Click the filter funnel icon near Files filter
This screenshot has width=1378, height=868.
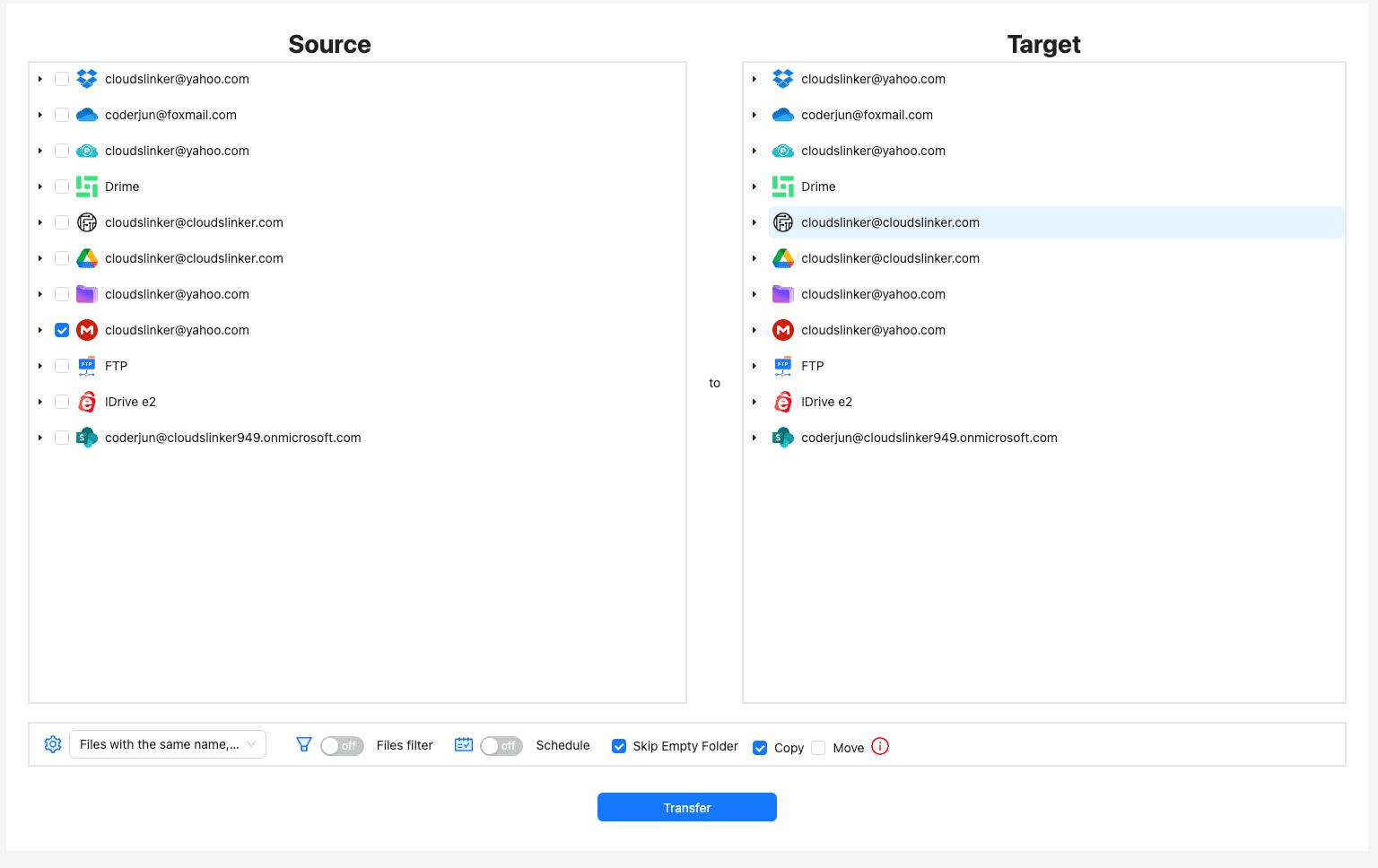[x=304, y=744]
